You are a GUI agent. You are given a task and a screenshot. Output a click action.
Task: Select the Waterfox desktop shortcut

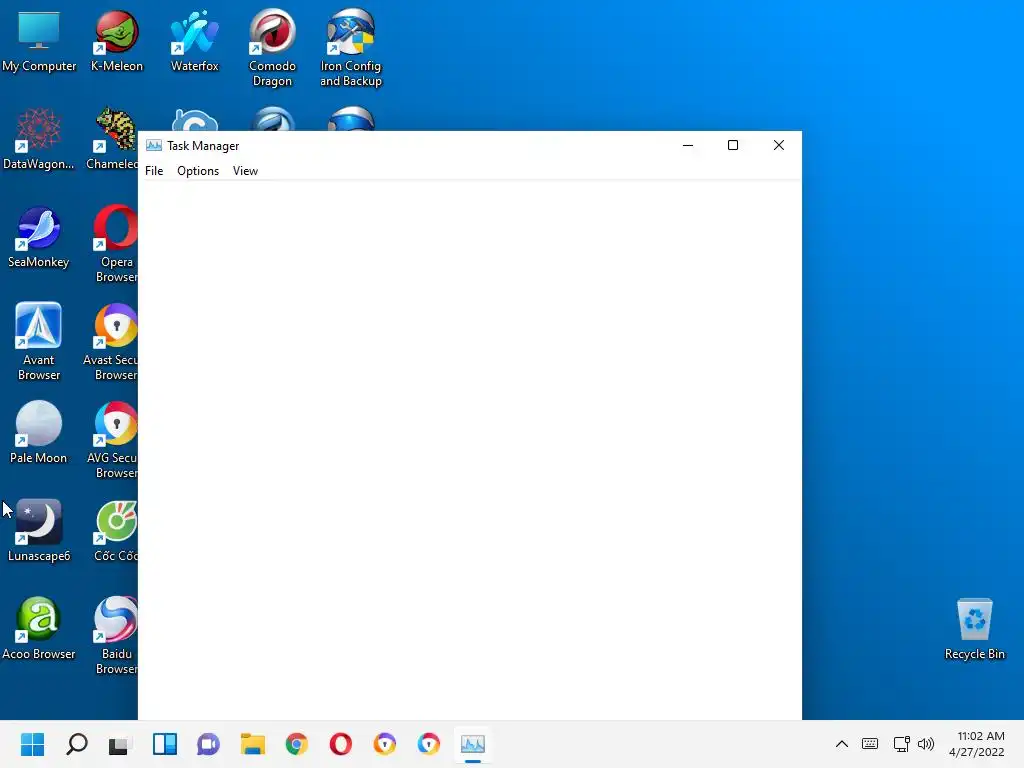(195, 40)
